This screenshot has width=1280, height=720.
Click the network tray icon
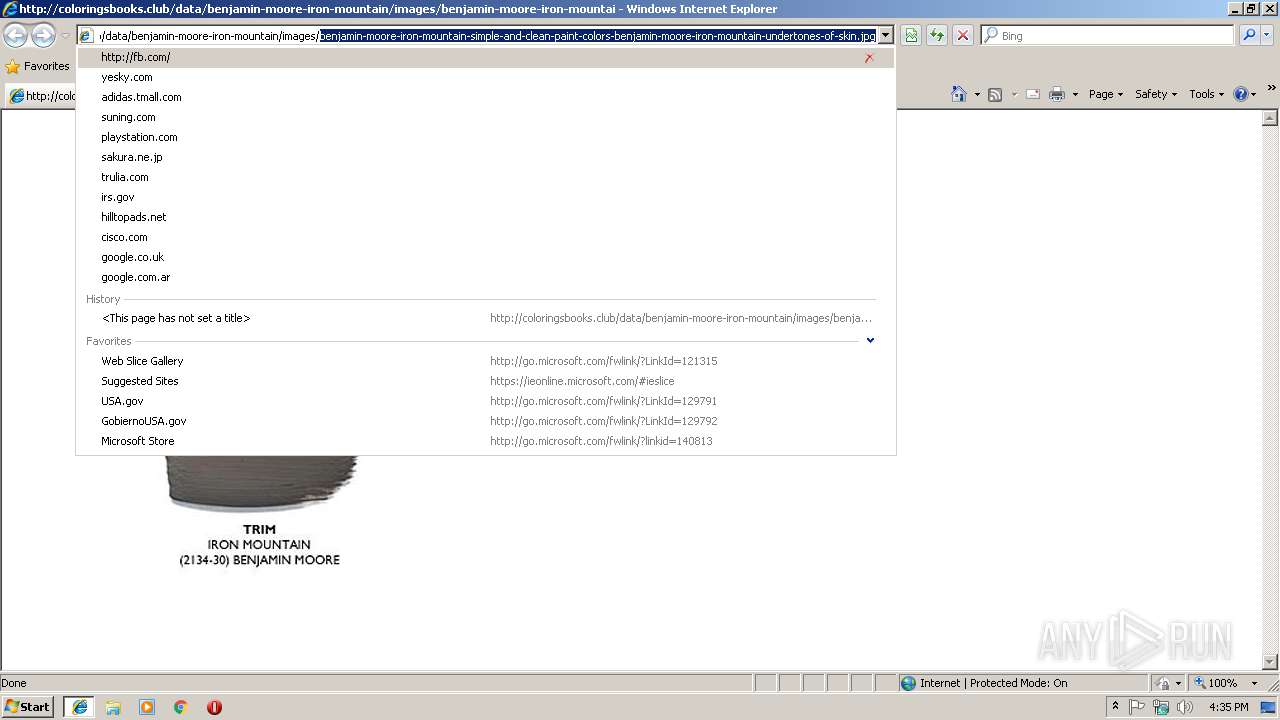coord(1161,707)
